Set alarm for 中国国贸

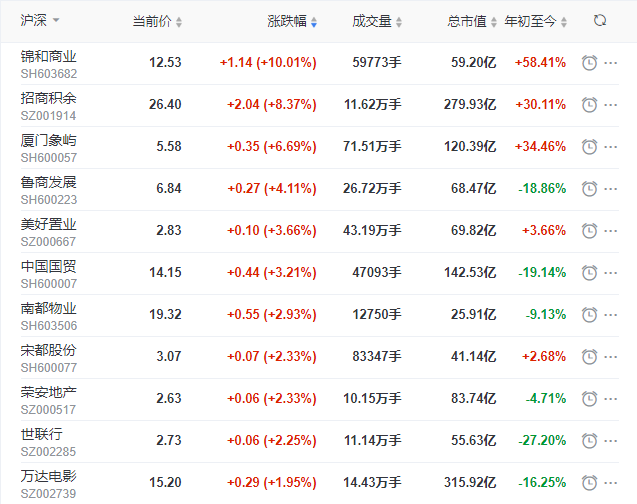click(x=589, y=273)
